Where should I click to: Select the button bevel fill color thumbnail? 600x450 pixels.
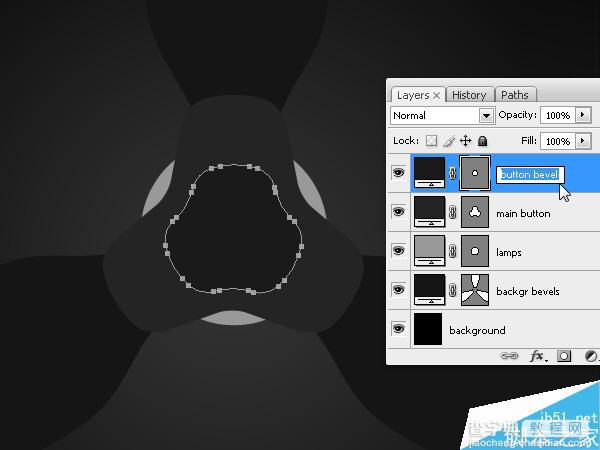[x=429, y=172]
